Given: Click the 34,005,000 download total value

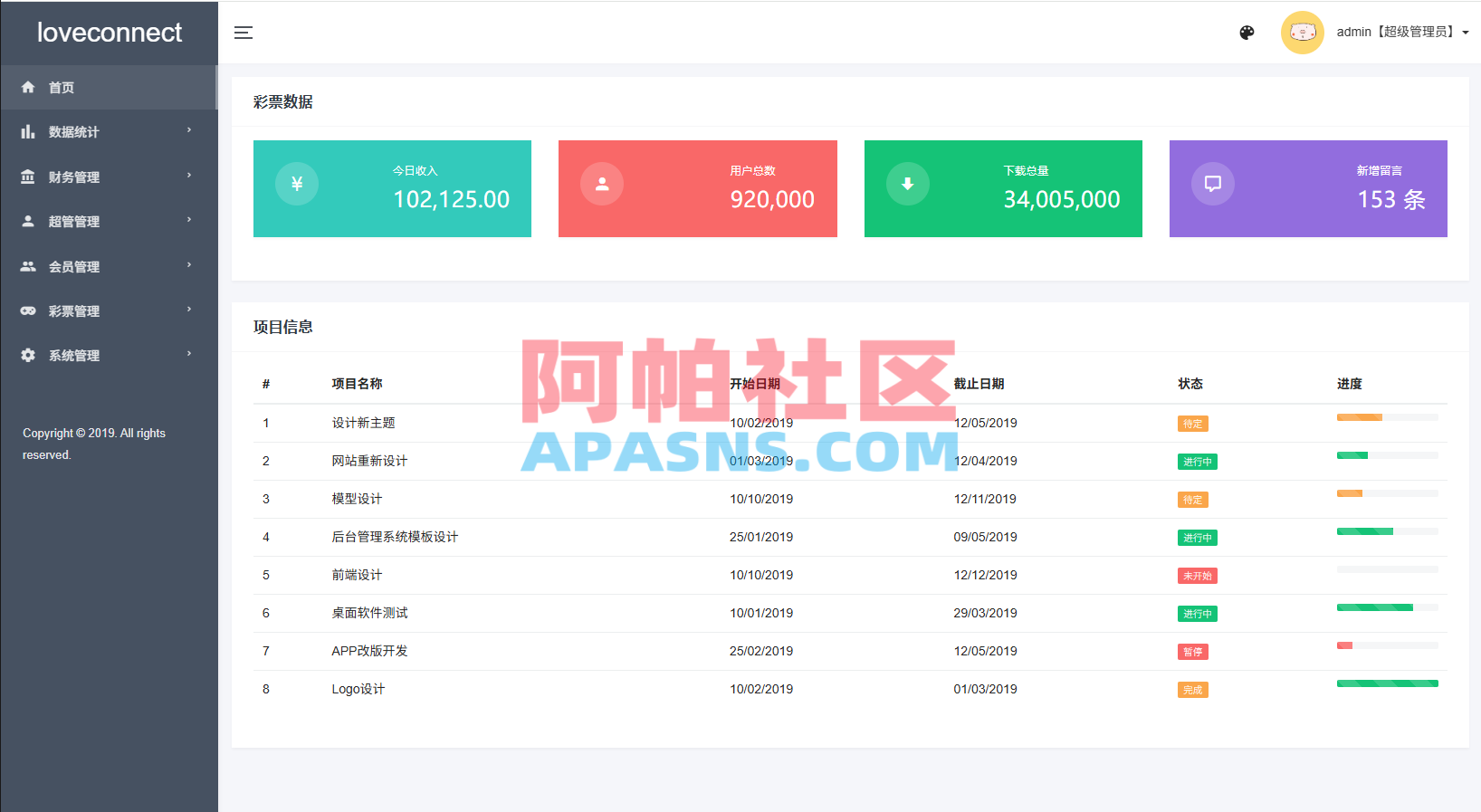Looking at the screenshot, I should [x=1062, y=199].
